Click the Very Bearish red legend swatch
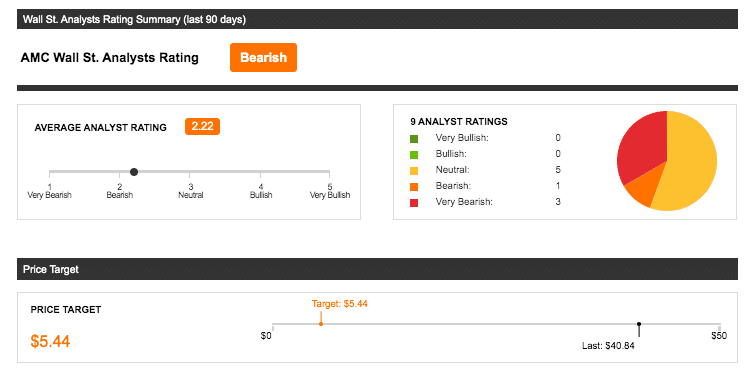This screenshot has height=373, width=755. (414, 203)
